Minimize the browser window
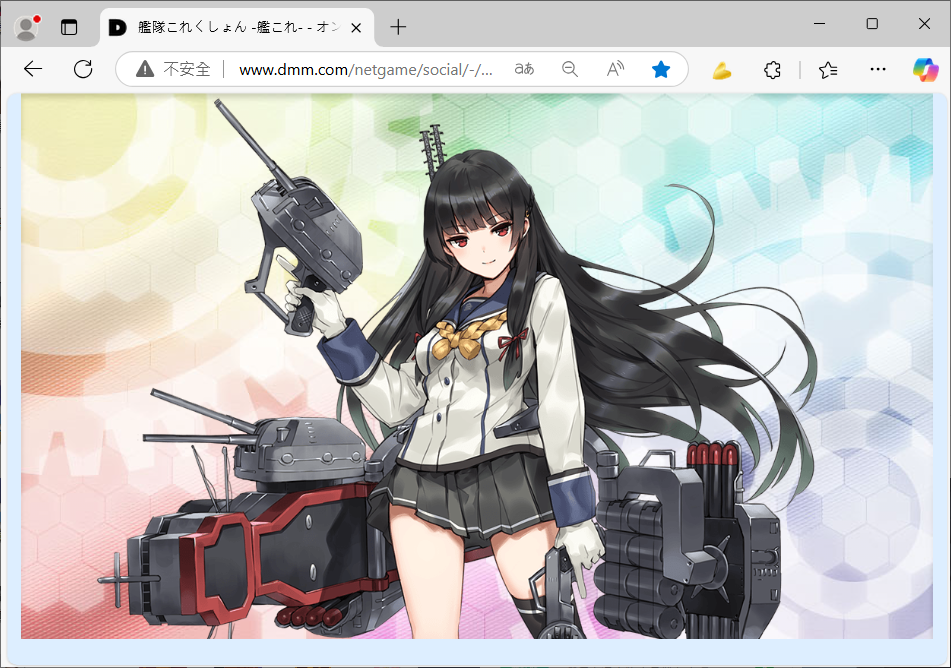951x668 pixels. point(819,24)
